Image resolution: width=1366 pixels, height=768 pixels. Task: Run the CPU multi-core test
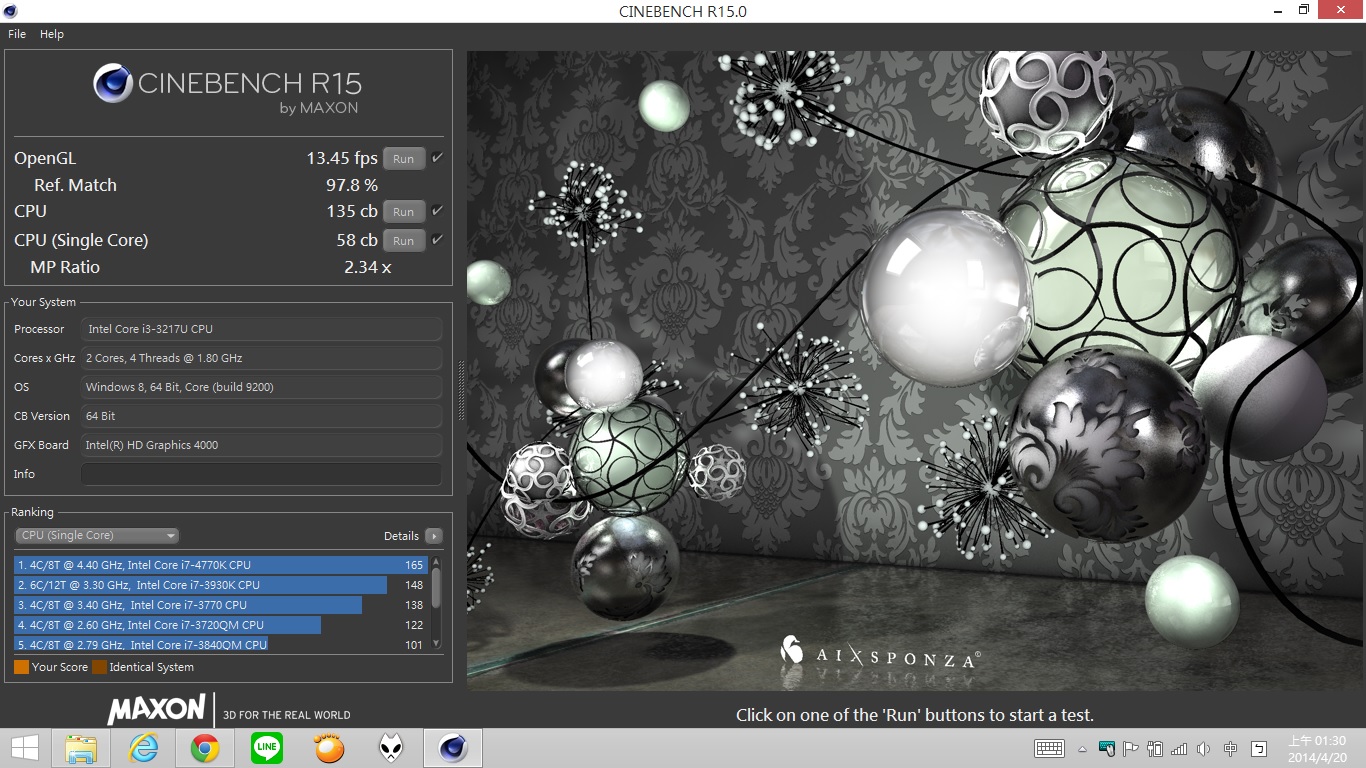tap(404, 212)
